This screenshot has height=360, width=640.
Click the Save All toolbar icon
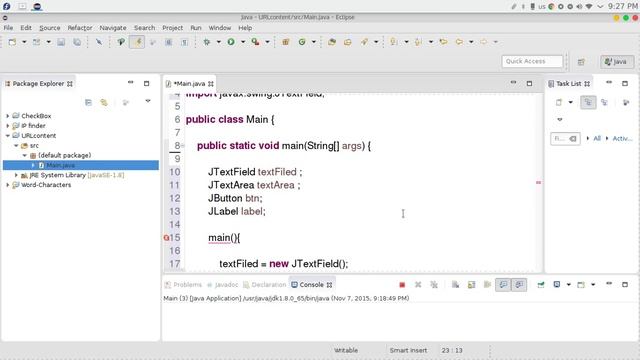(77, 42)
